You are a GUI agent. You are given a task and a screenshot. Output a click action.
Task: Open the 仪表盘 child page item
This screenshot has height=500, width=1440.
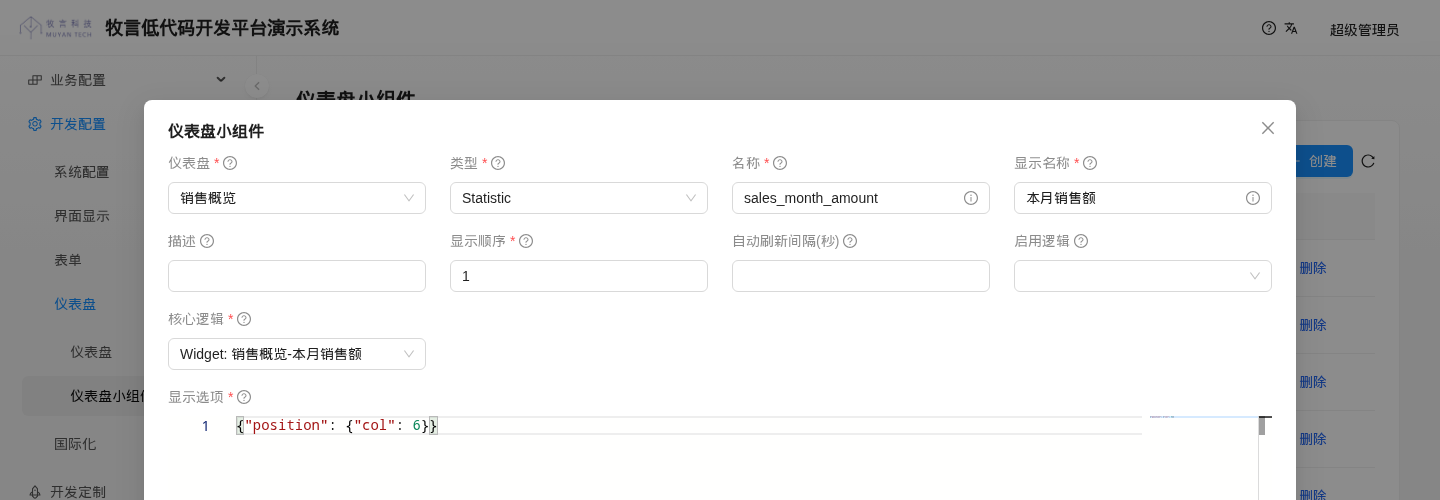coord(91,352)
